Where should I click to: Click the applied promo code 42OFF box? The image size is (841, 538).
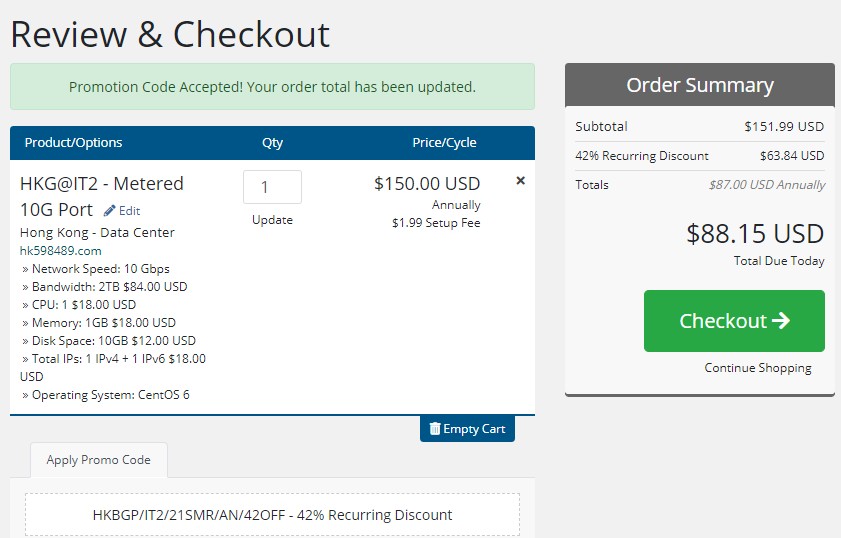(272, 515)
